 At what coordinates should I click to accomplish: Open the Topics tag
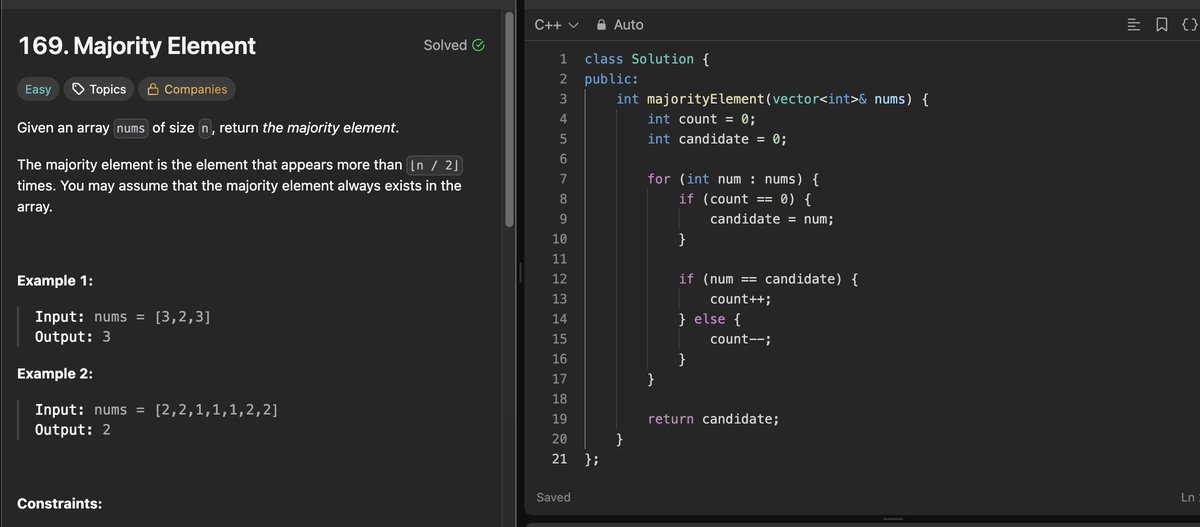[99, 89]
